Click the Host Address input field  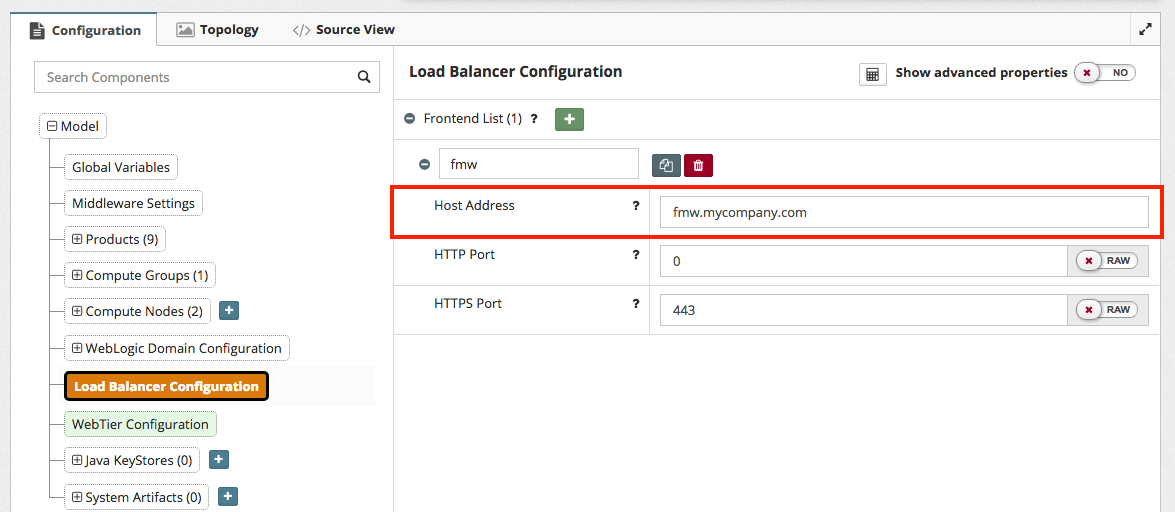click(x=904, y=212)
